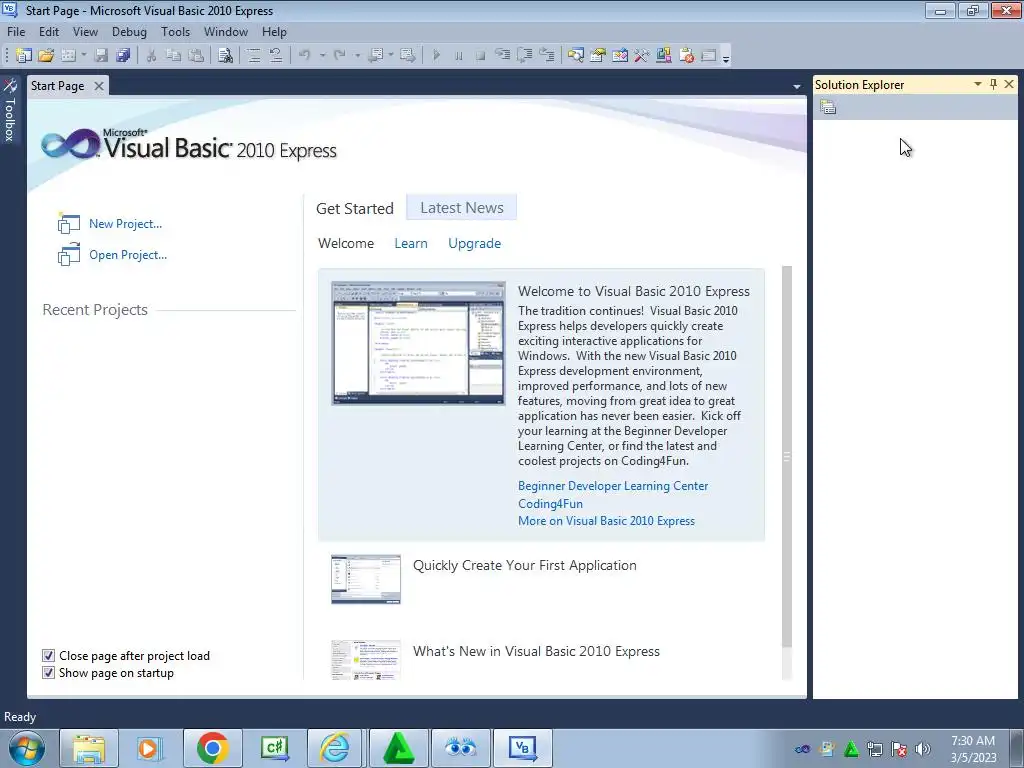Click the New Project... link

tap(125, 223)
